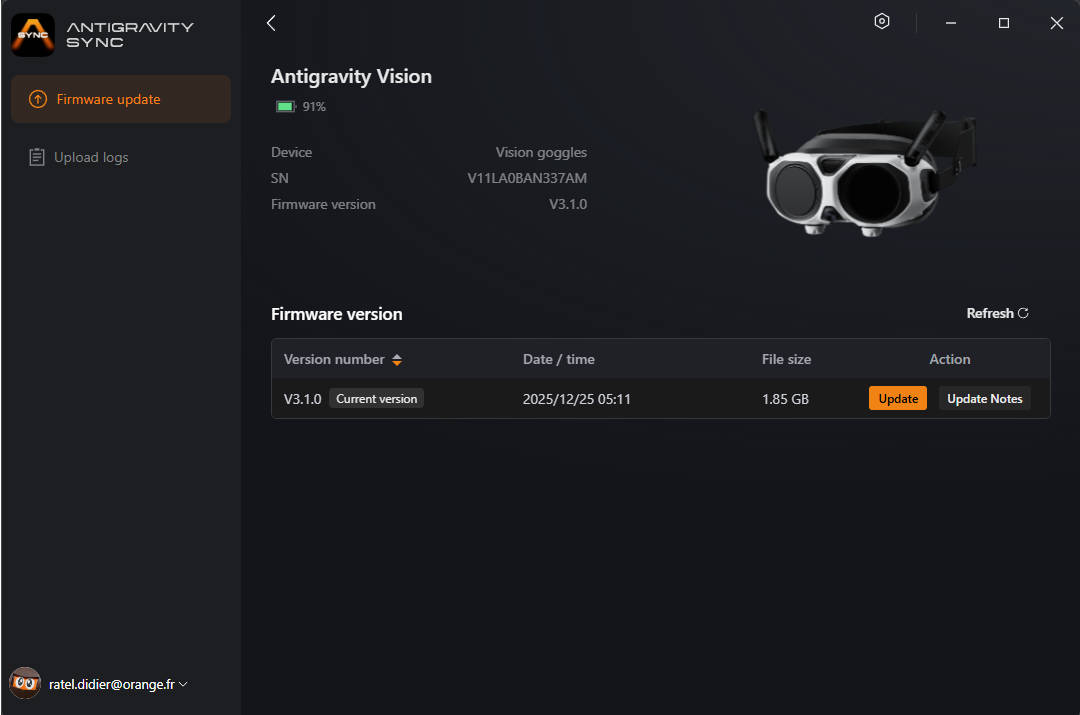1080x715 pixels.
Task: Open the settings hexagon icon
Action: coord(882,22)
